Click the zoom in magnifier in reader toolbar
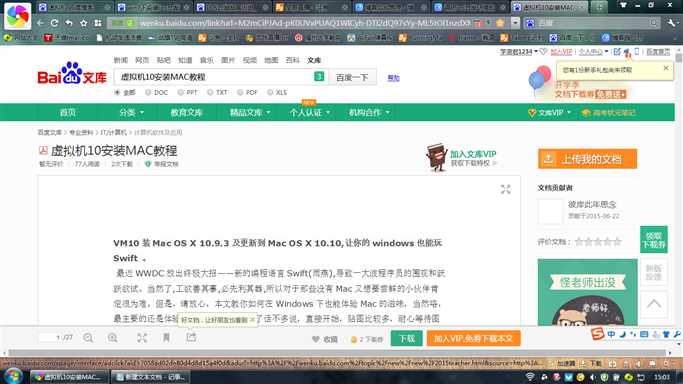This screenshot has width=683, height=384. (x=112, y=338)
